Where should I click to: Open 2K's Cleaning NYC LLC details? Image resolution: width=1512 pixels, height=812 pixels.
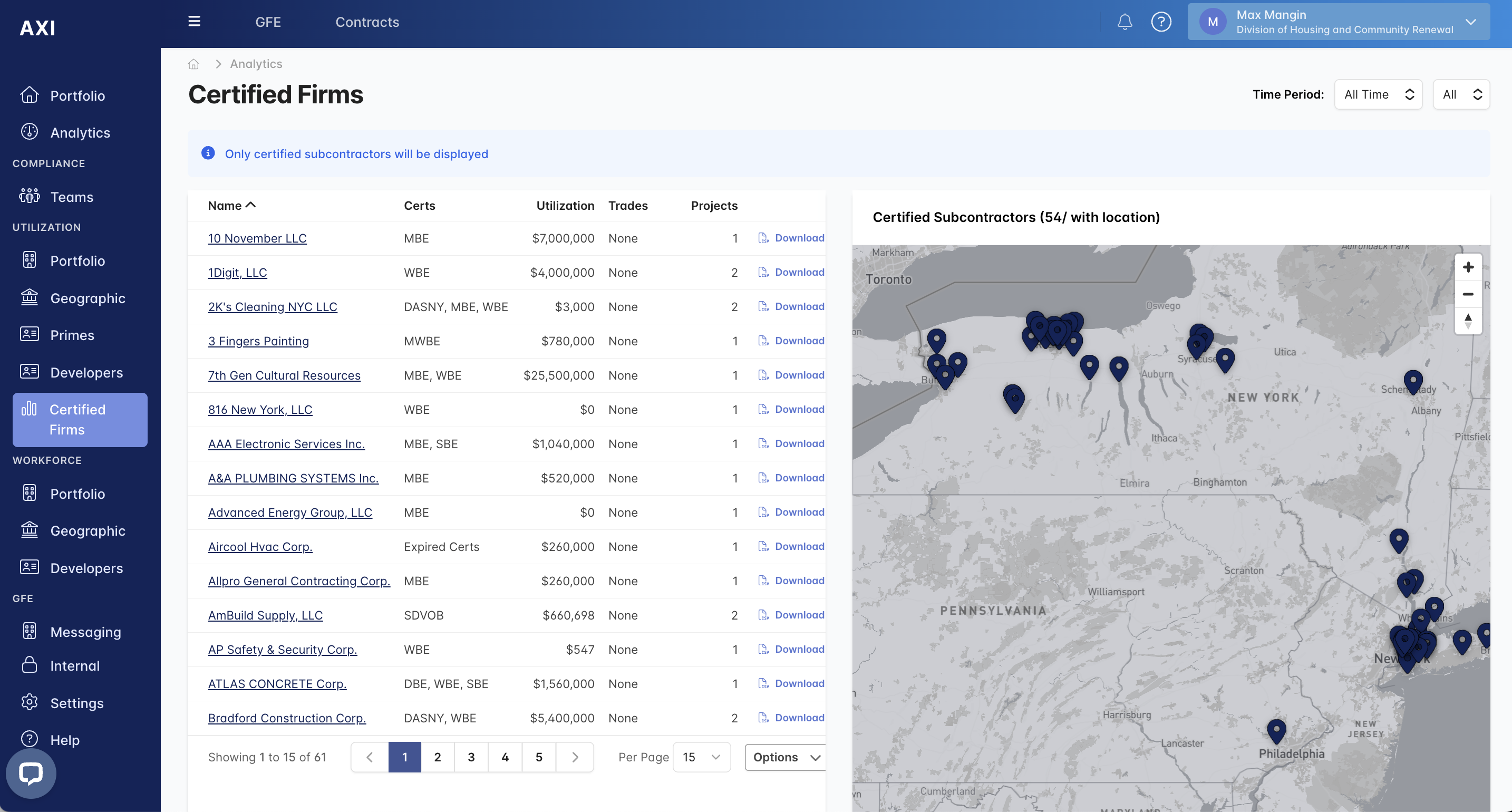click(x=273, y=306)
